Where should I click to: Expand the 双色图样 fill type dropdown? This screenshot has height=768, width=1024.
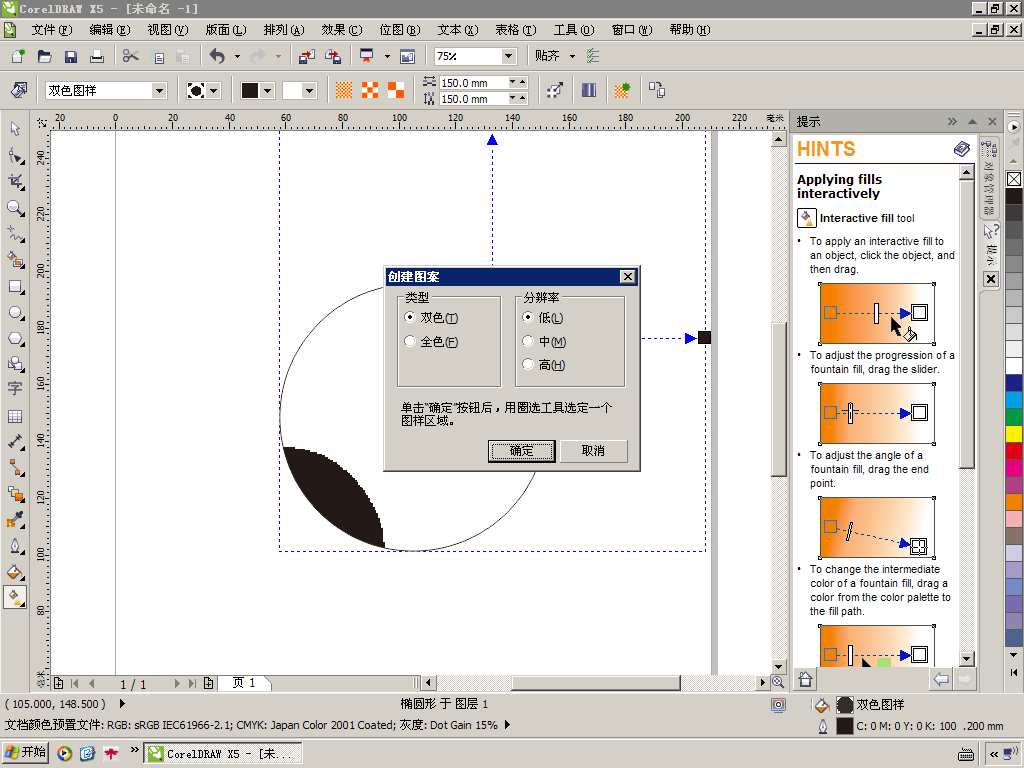click(158, 91)
